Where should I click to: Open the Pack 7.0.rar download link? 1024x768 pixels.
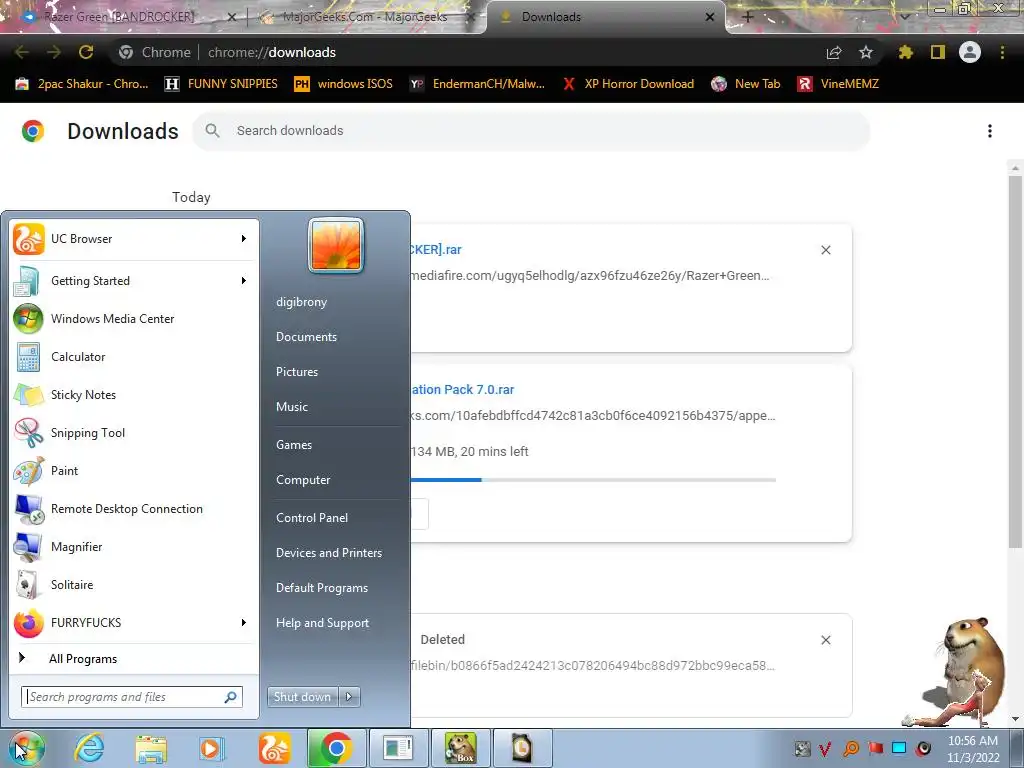pyautogui.click(x=463, y=390)
